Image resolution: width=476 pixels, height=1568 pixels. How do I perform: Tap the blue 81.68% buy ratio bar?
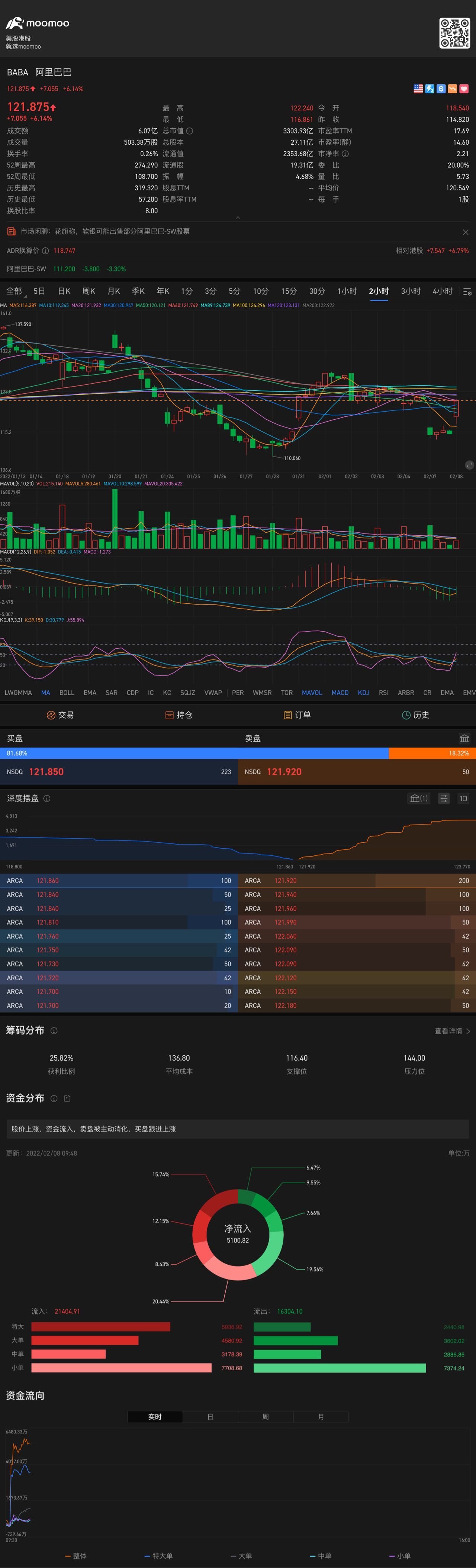pyautogui.click(x=194, y=754)
